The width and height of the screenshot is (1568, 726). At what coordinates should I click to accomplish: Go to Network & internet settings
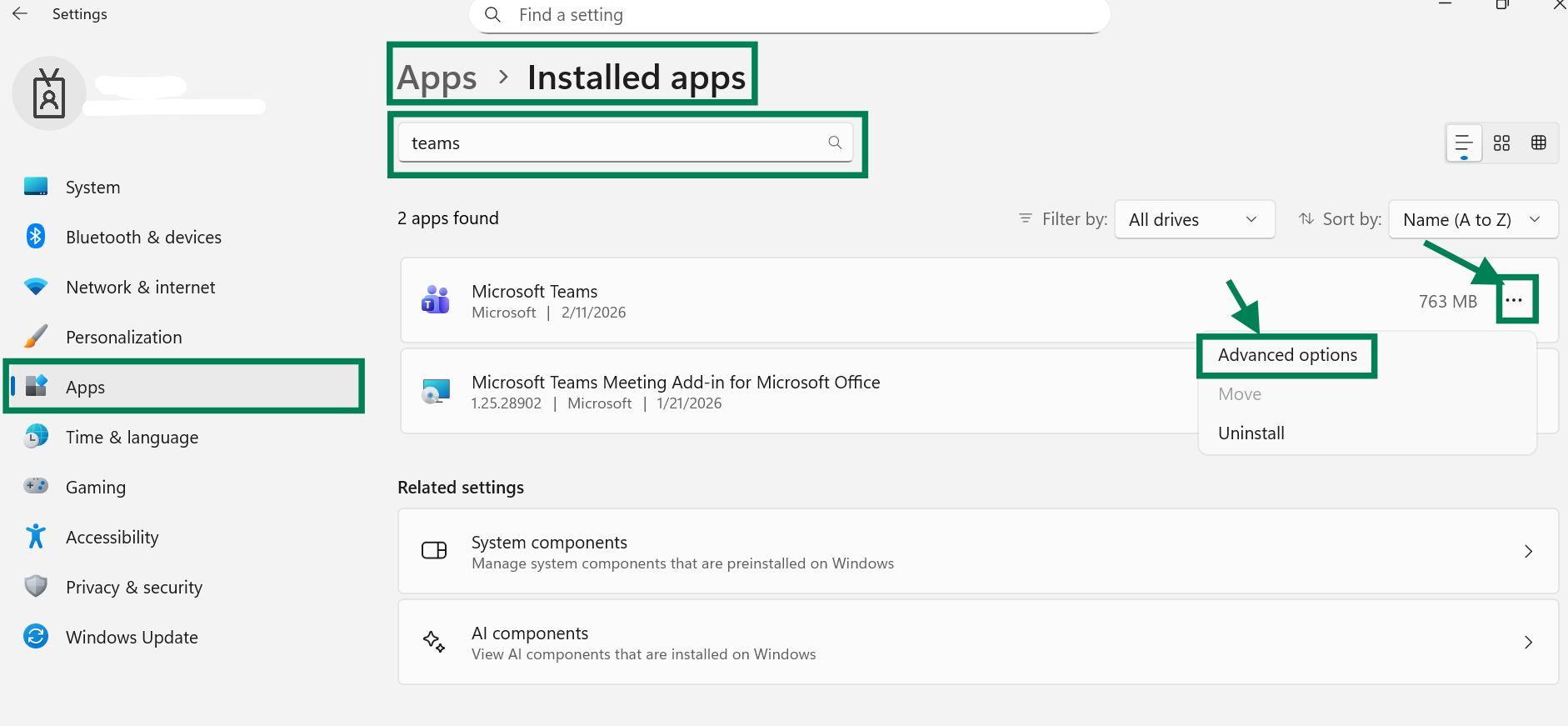[x=183, y=288]
